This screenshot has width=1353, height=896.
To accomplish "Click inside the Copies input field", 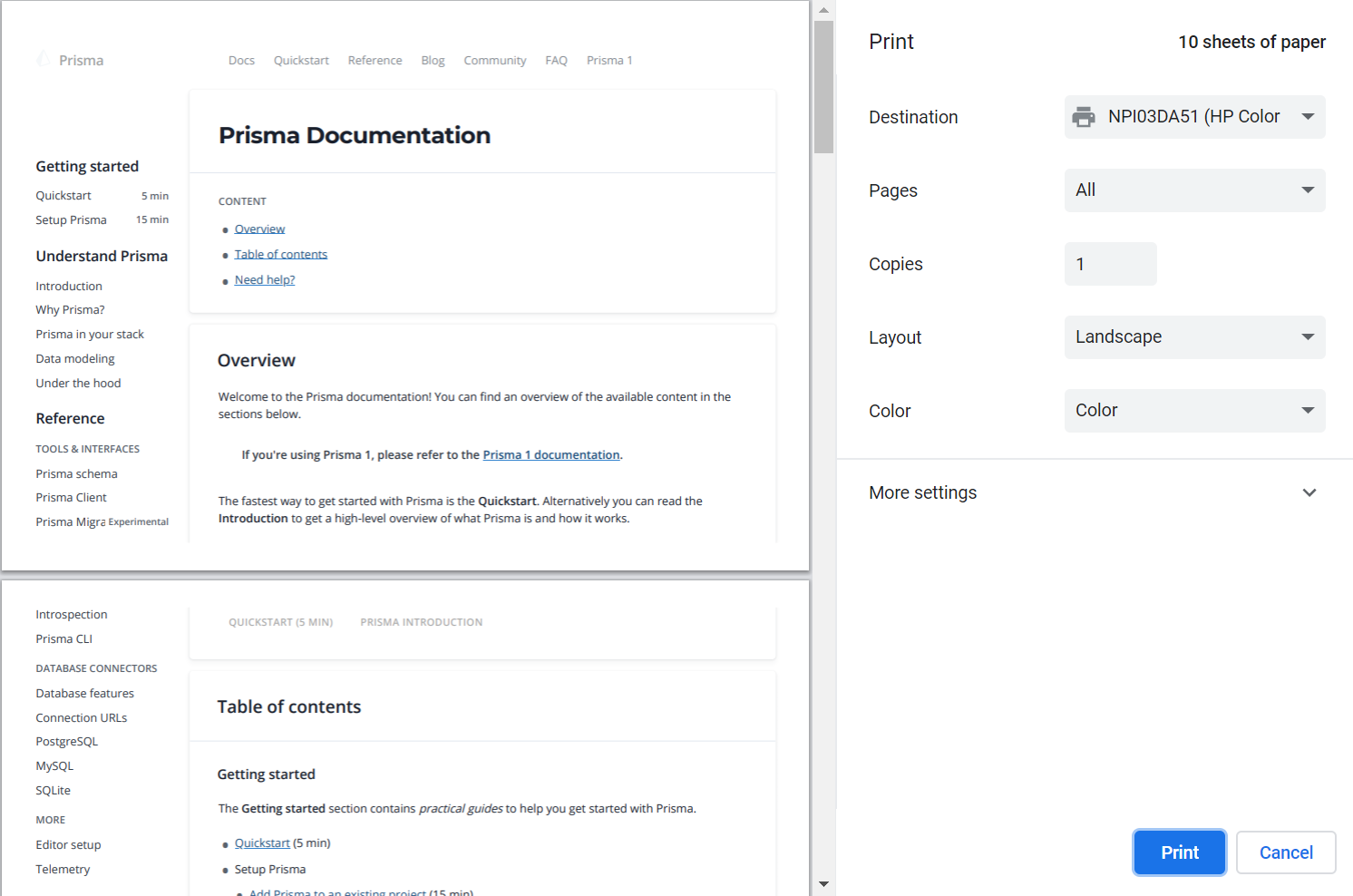I will click(x=1110, y=264).
